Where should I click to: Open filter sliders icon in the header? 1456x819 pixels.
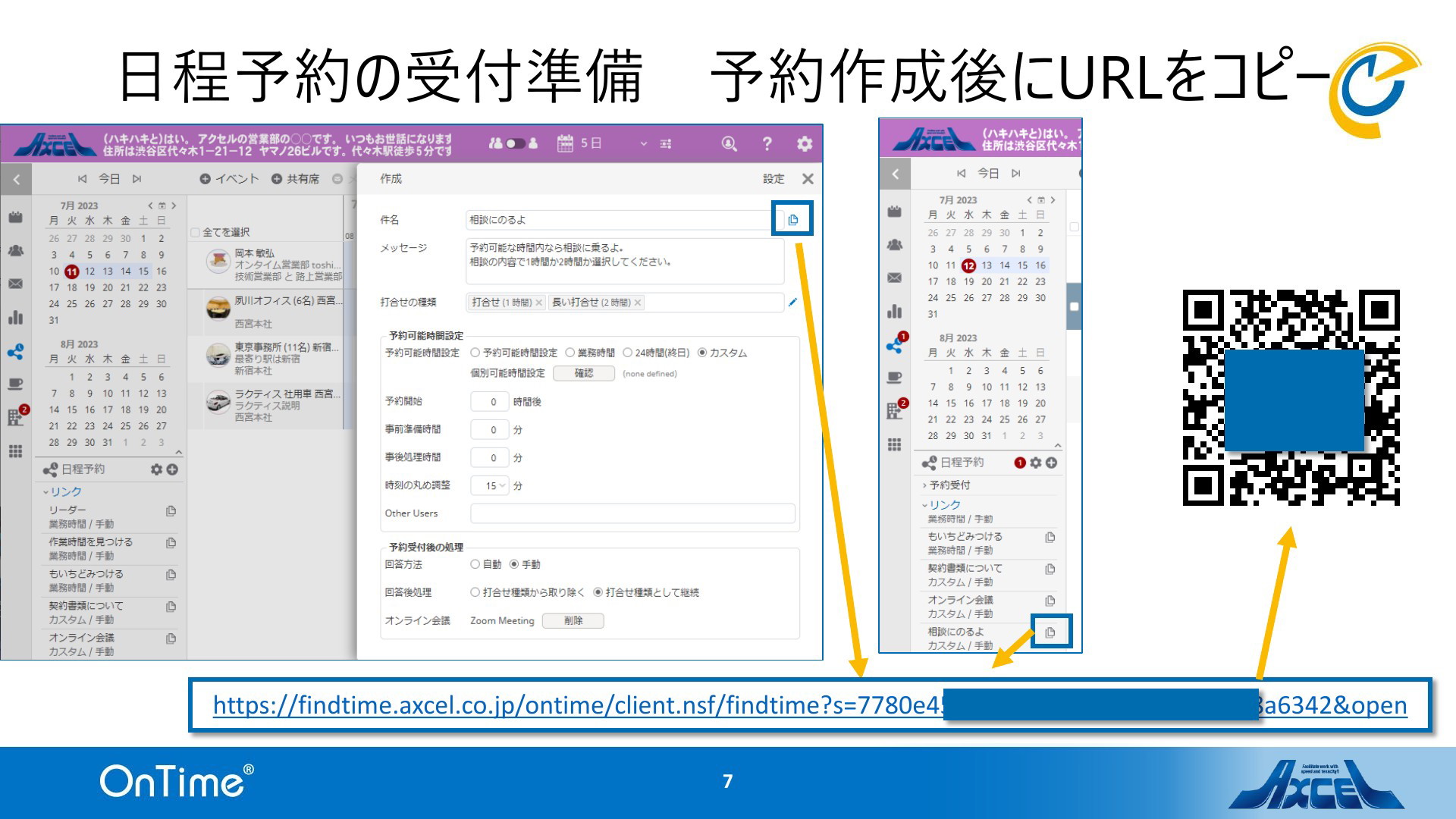pyautogui.click(x=666, y=143)
